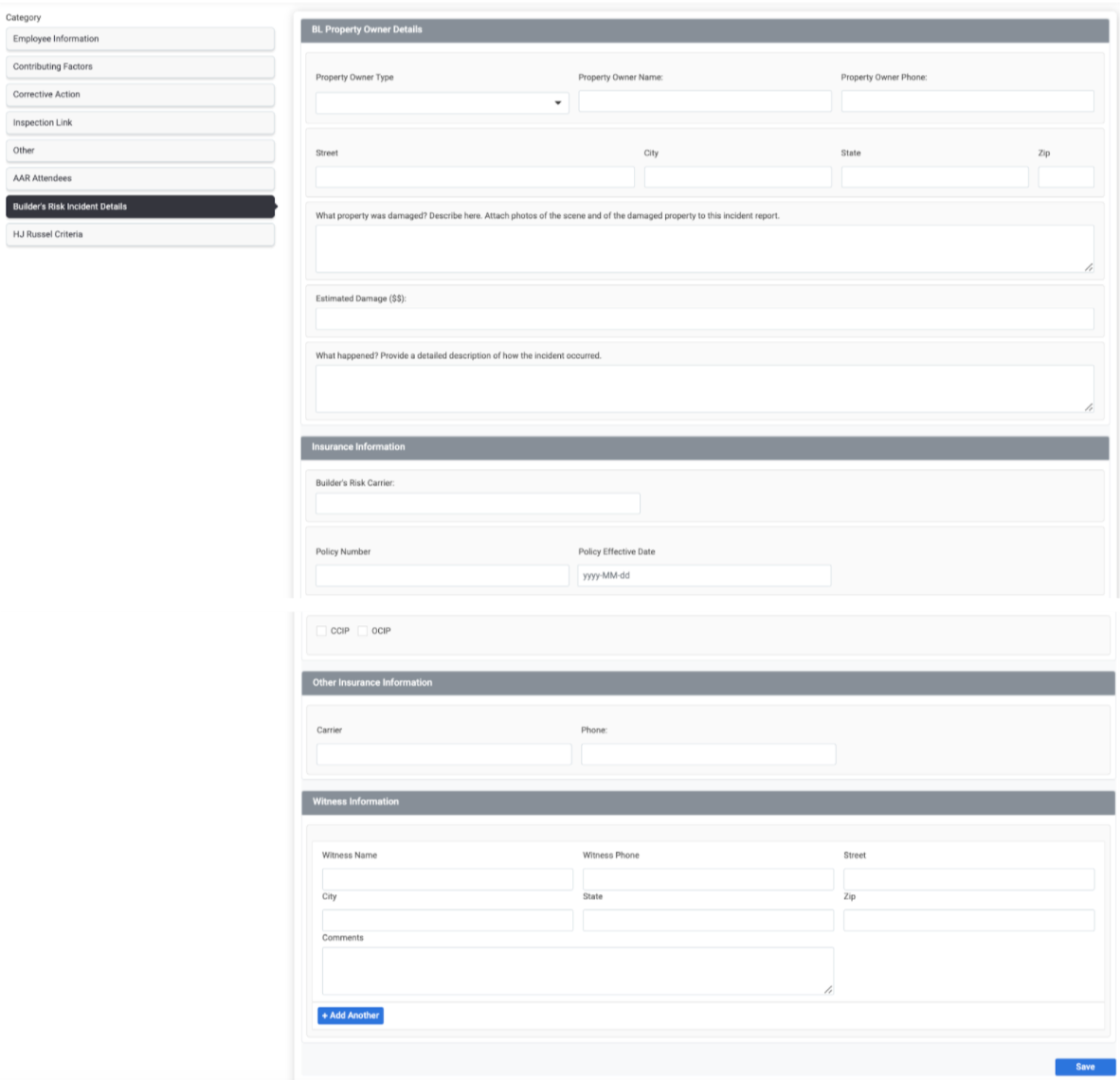The width and height of the screenshot is (1120, 1080).
Task: Click the Policy Number field
Action: pos(443,576)
